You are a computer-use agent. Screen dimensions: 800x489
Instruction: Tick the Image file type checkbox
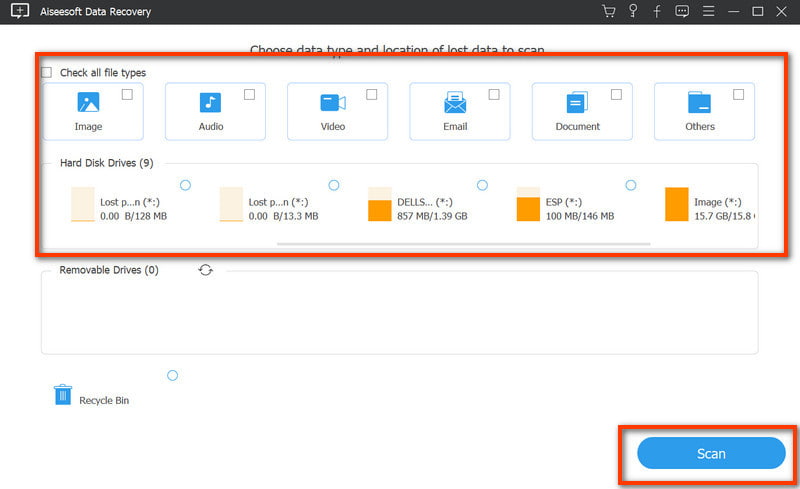pyautogui.click(x=127, y=94)
